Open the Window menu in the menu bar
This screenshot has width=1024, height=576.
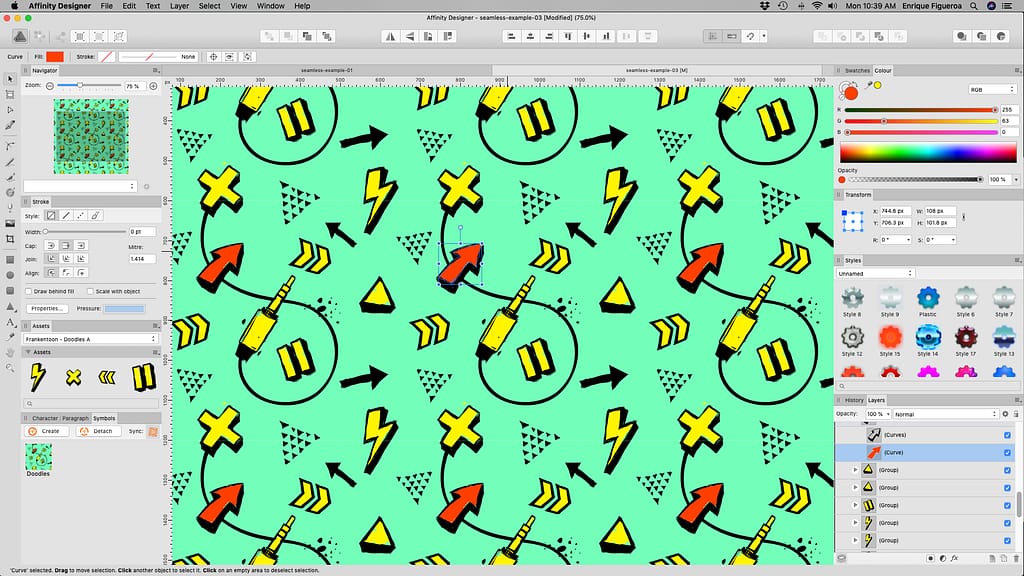coord(270,6)
